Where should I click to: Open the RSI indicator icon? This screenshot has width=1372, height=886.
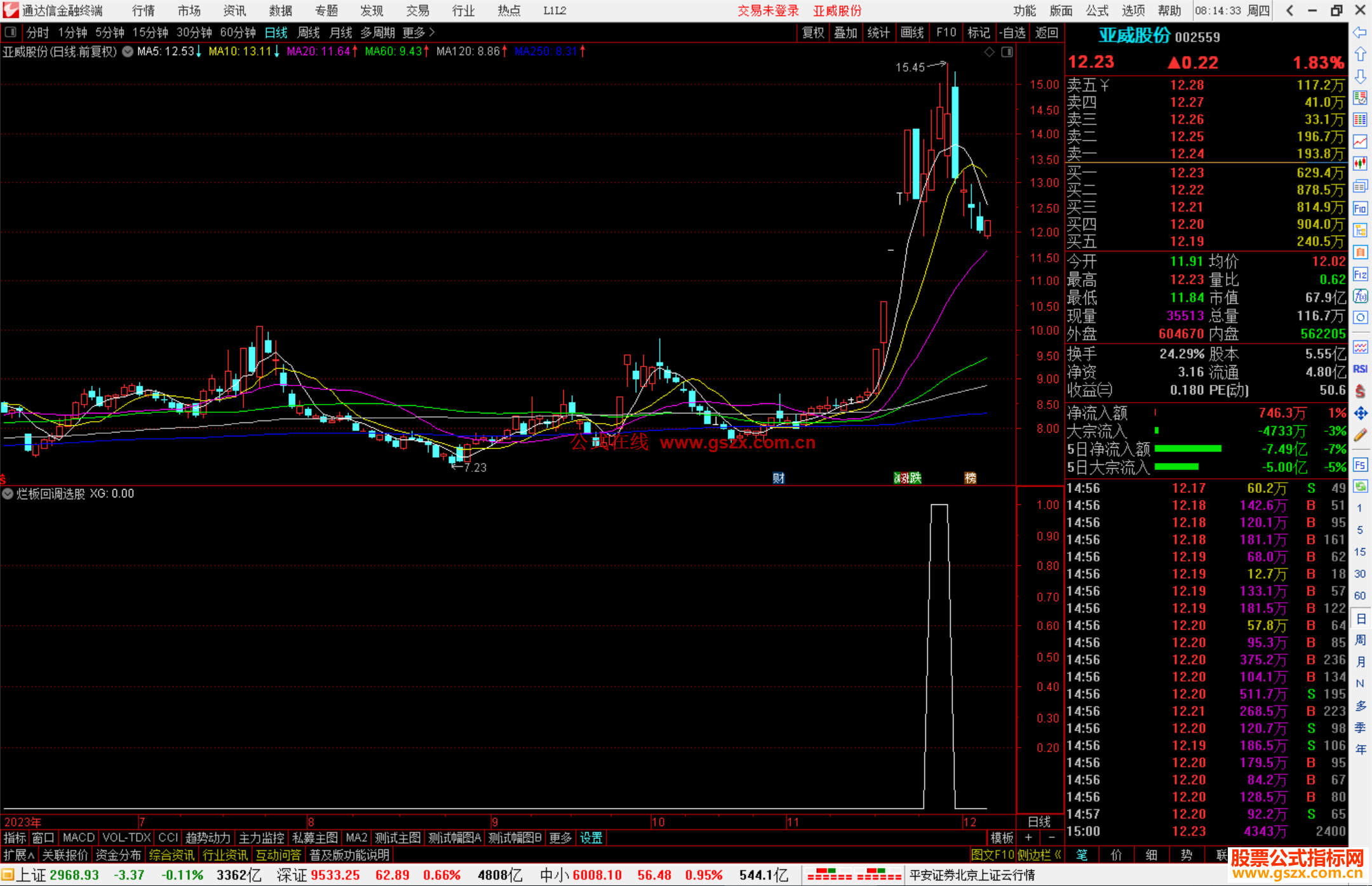point(1360,369)
